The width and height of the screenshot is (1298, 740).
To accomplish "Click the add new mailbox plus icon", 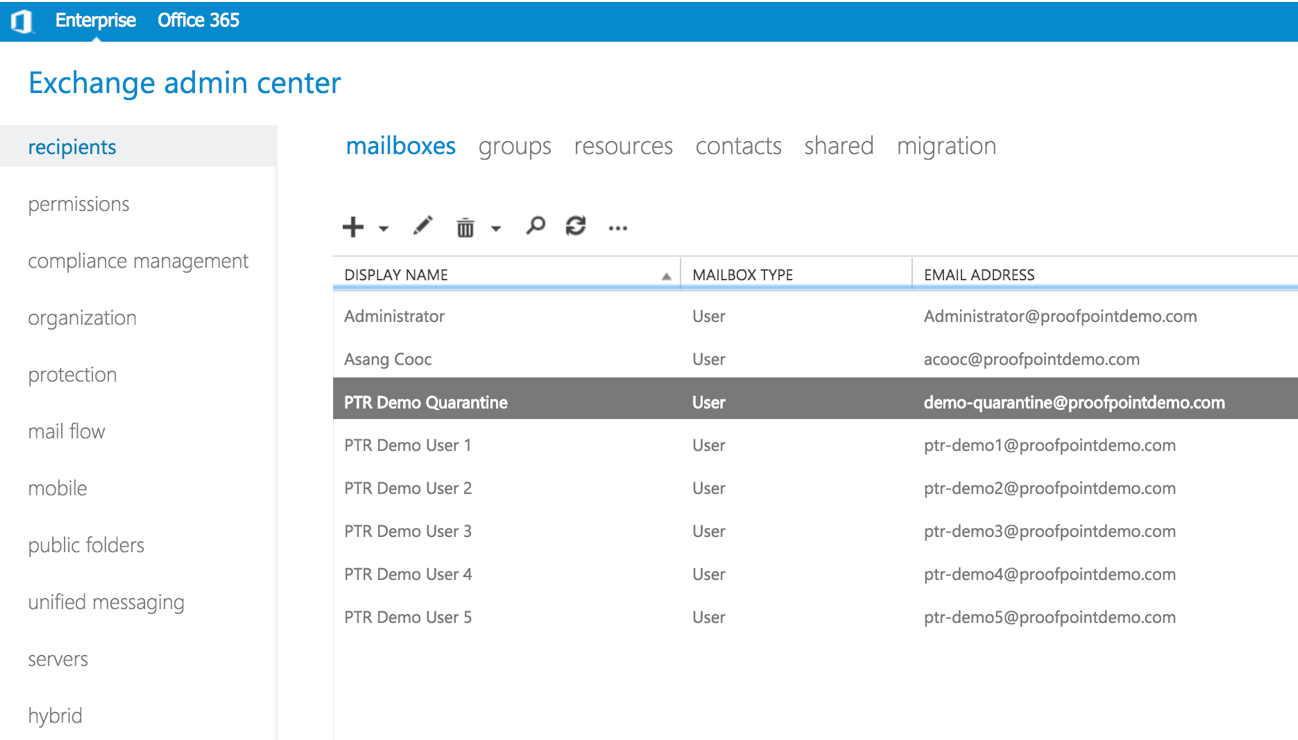I will tap(353, 228).
